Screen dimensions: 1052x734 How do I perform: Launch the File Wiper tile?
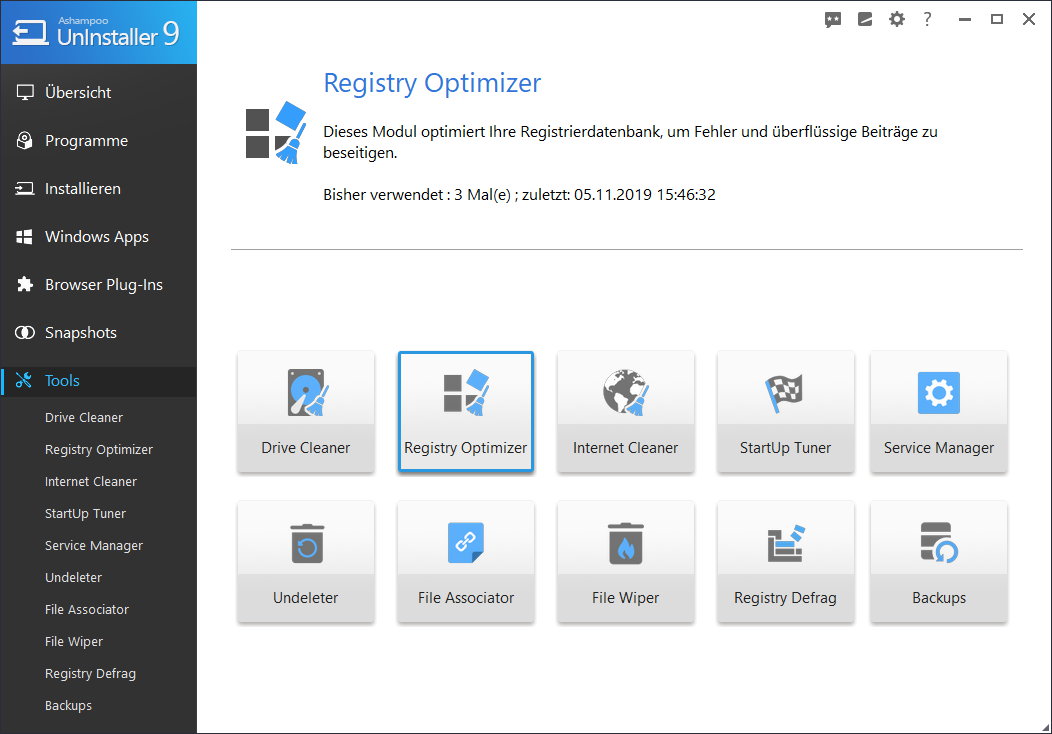[x=625, y=561]
